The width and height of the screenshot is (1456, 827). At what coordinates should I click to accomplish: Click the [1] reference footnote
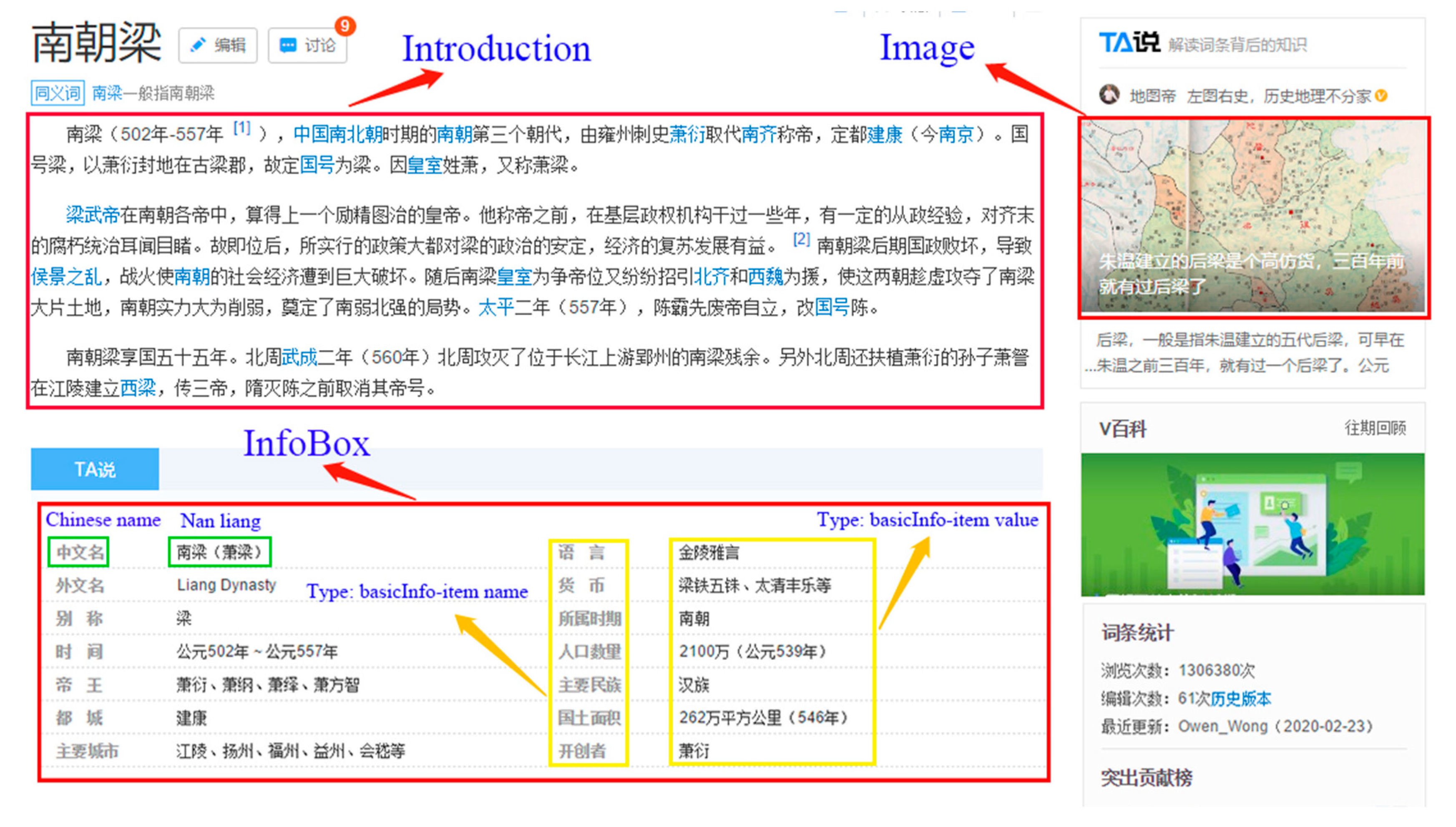coord(241,128)
